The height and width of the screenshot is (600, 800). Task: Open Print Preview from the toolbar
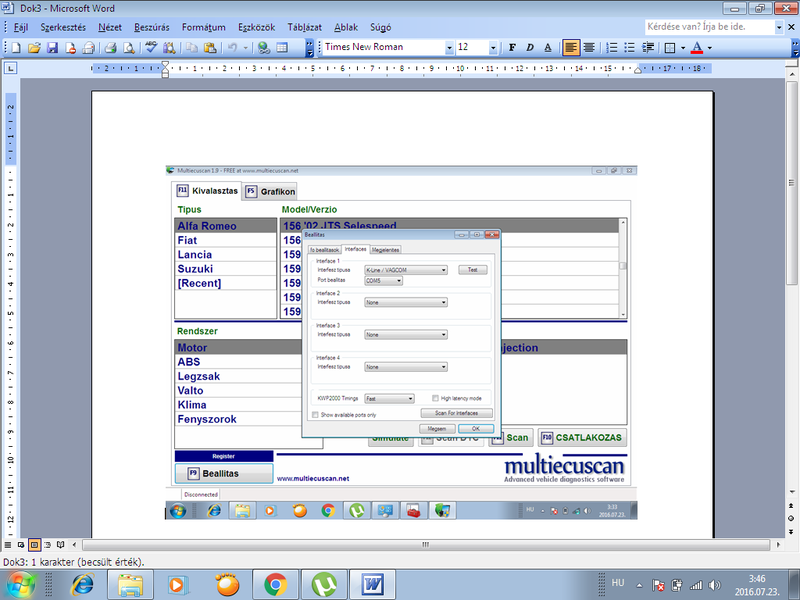129,48
